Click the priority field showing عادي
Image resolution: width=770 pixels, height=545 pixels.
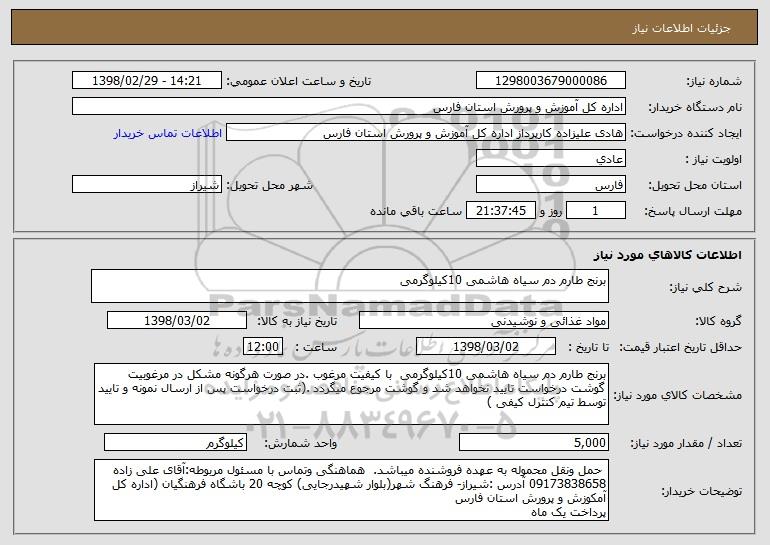(550, 159)
